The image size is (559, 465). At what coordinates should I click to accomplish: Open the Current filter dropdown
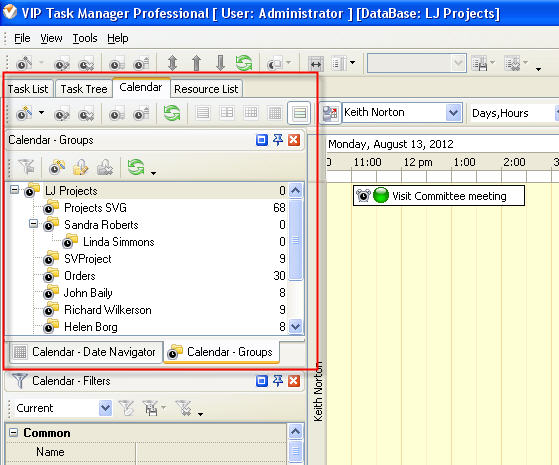pos(105,408)
